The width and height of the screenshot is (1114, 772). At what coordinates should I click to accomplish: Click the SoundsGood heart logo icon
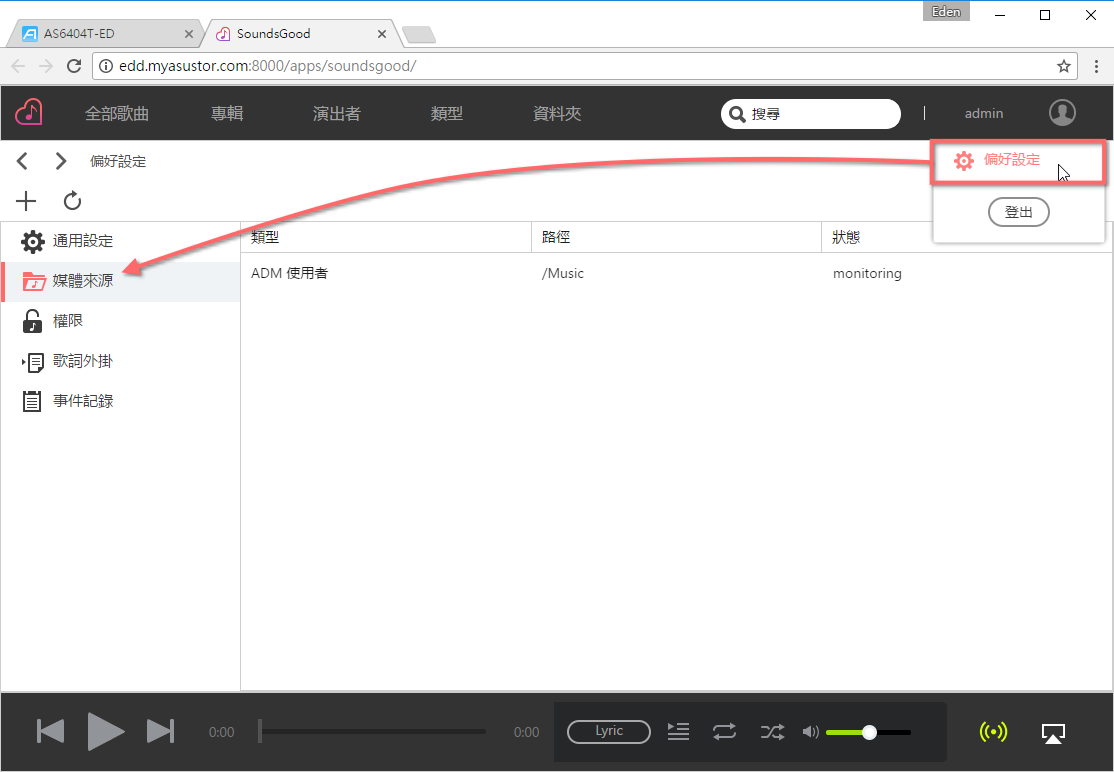click(x=28, y=112)
